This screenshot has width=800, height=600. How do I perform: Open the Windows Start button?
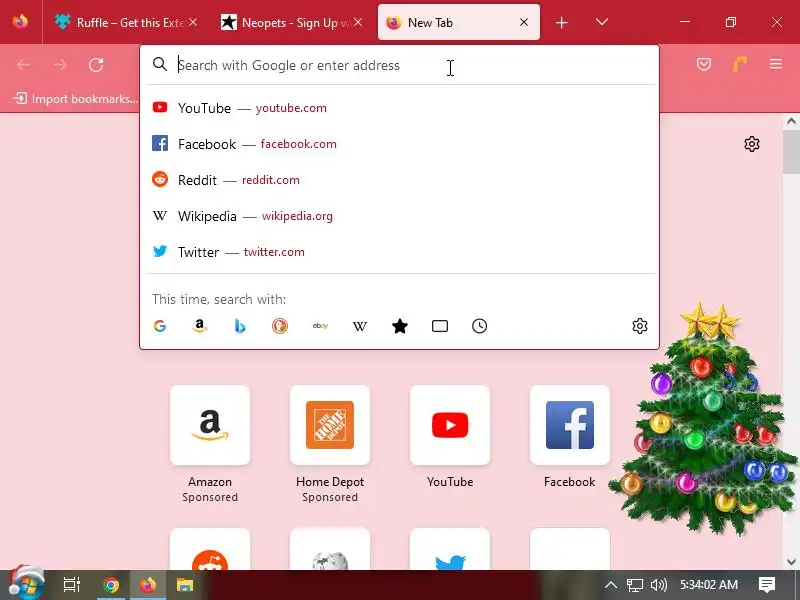coord(26,584)
